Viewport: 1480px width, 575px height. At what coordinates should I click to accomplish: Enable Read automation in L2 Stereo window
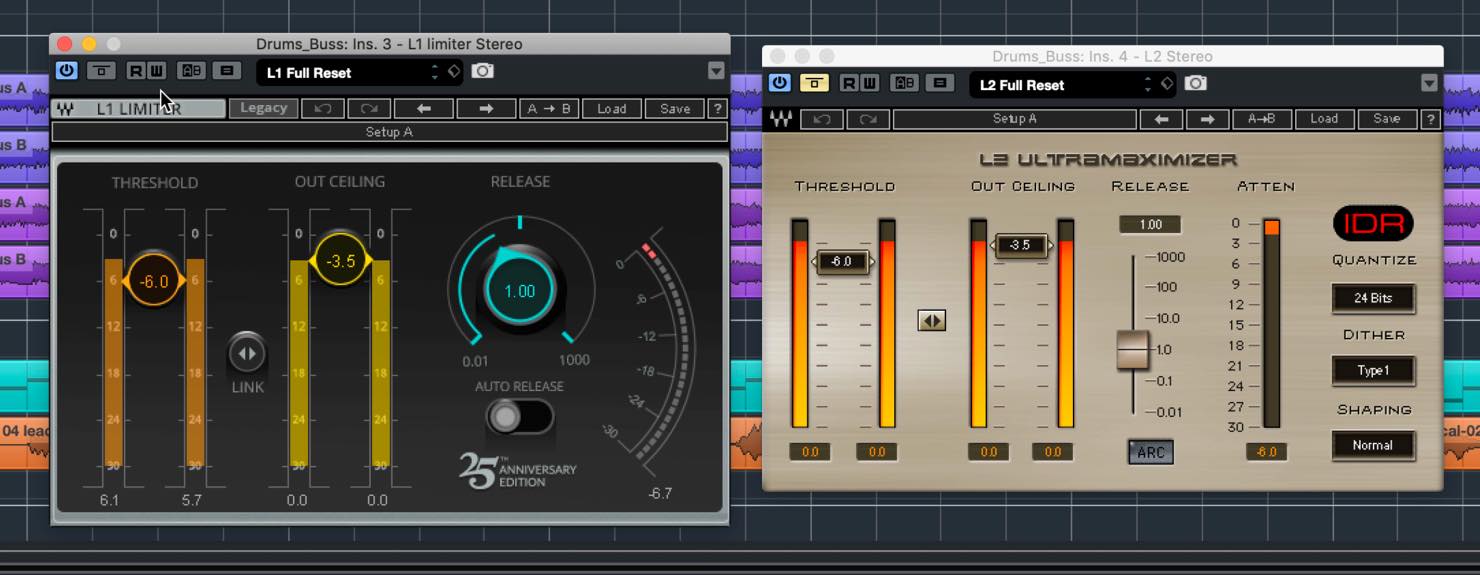(849, 83)
